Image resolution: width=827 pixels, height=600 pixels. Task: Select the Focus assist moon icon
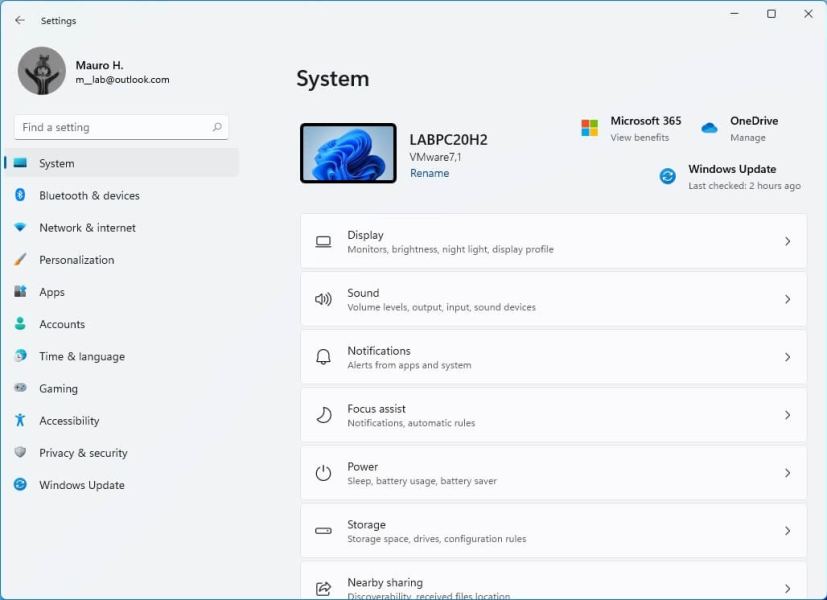tap(321, 414)
